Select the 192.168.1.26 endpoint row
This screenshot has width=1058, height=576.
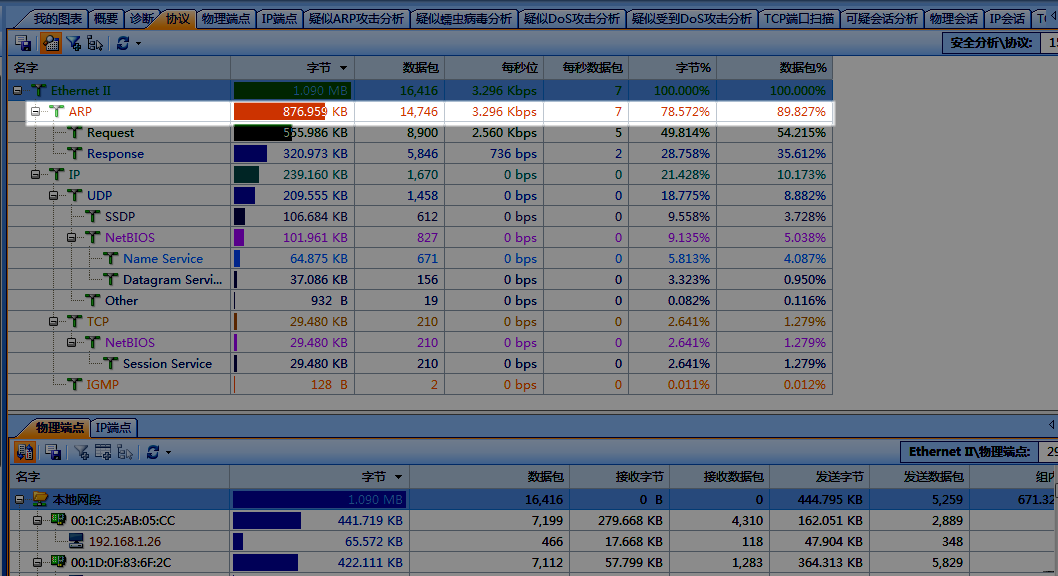point(125,541)
